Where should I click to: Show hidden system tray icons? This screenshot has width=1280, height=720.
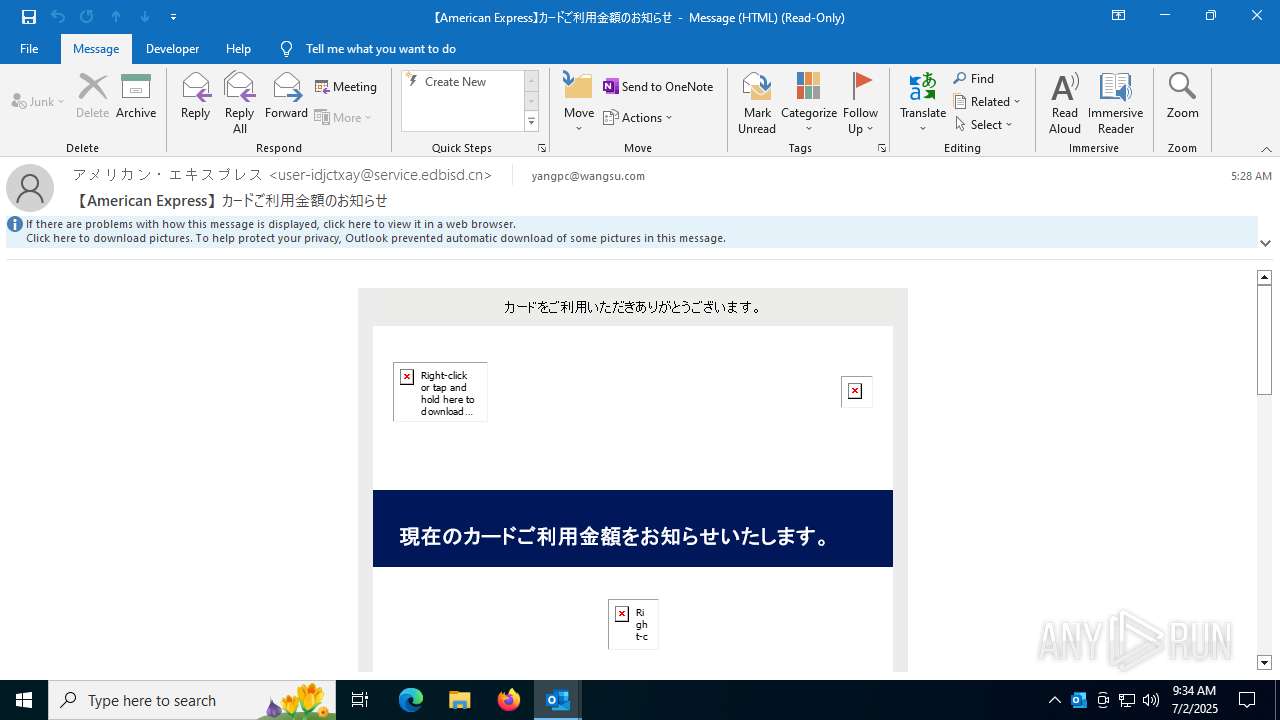pos(1055,700)
